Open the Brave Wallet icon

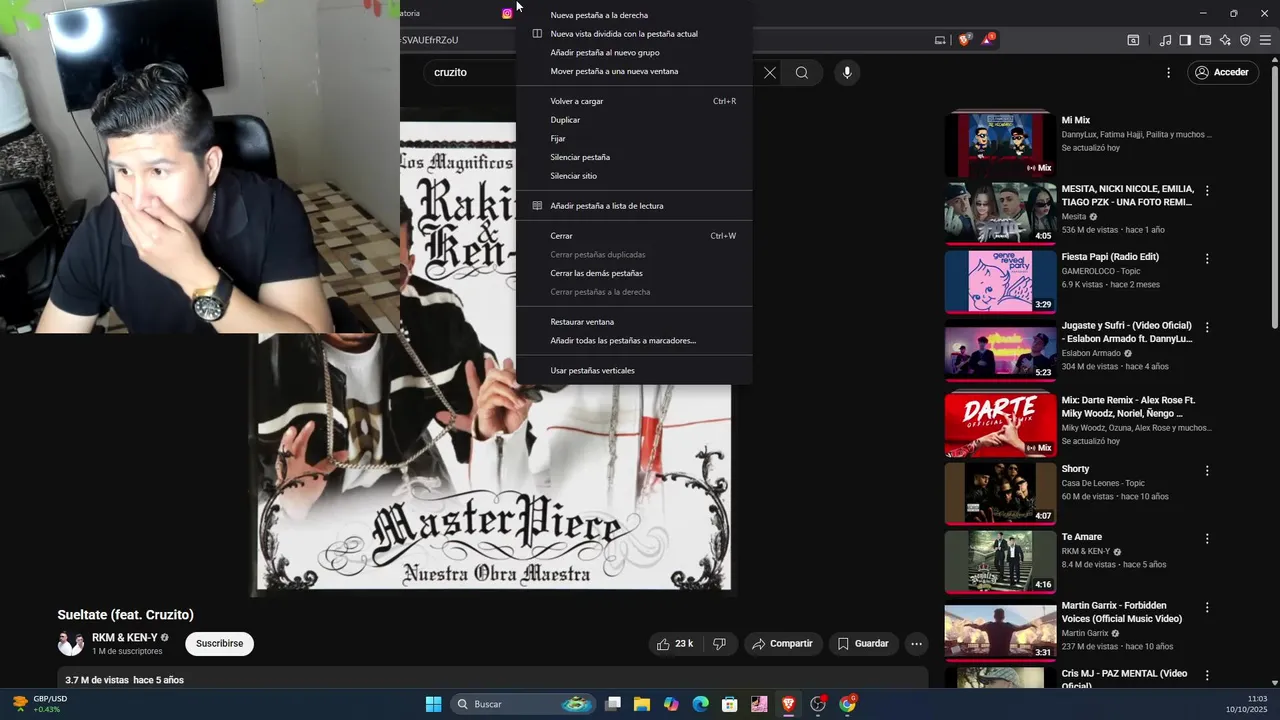point(1205,40)
